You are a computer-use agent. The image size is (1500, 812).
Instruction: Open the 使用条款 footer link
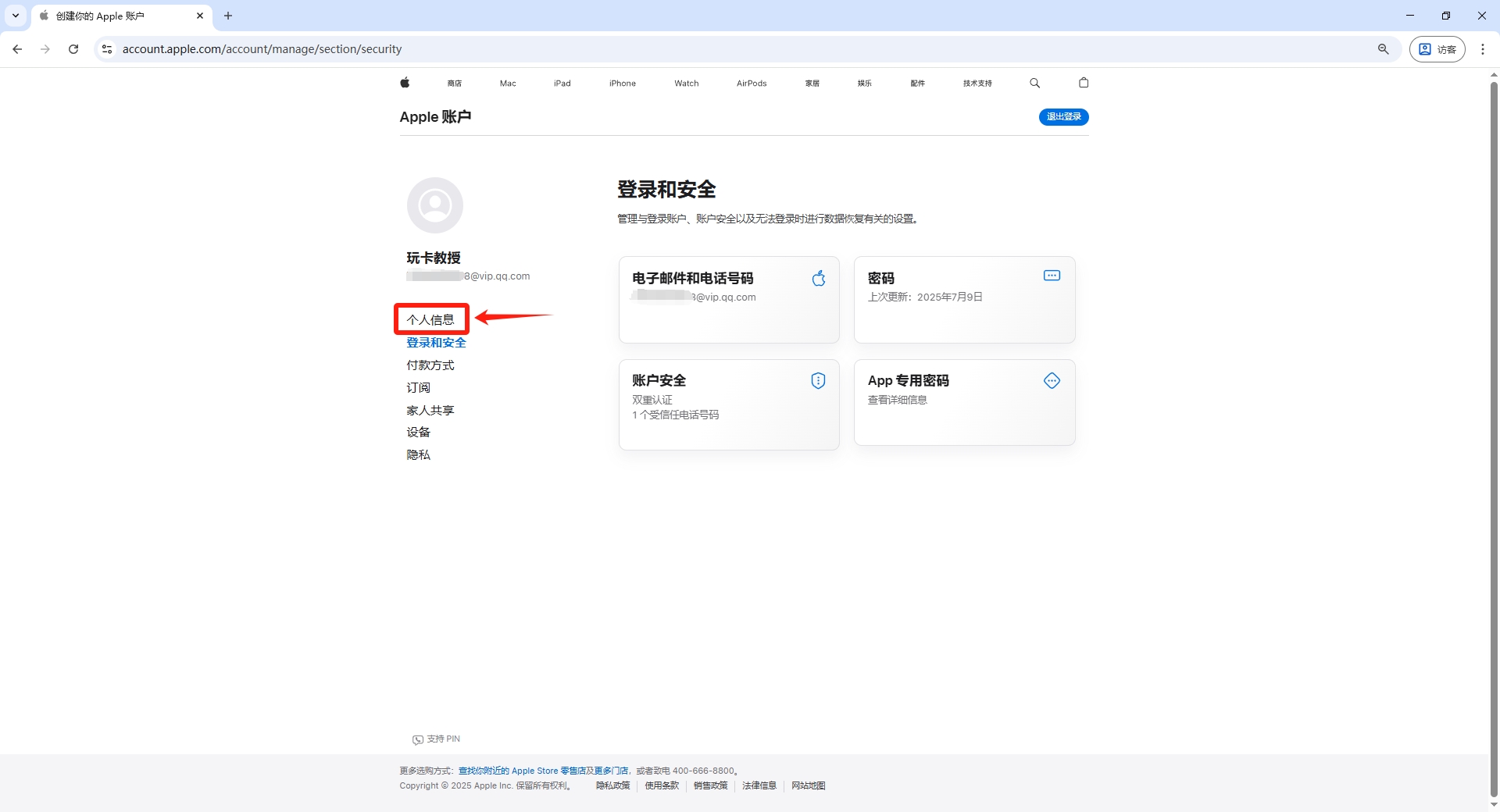coord(662,785)
